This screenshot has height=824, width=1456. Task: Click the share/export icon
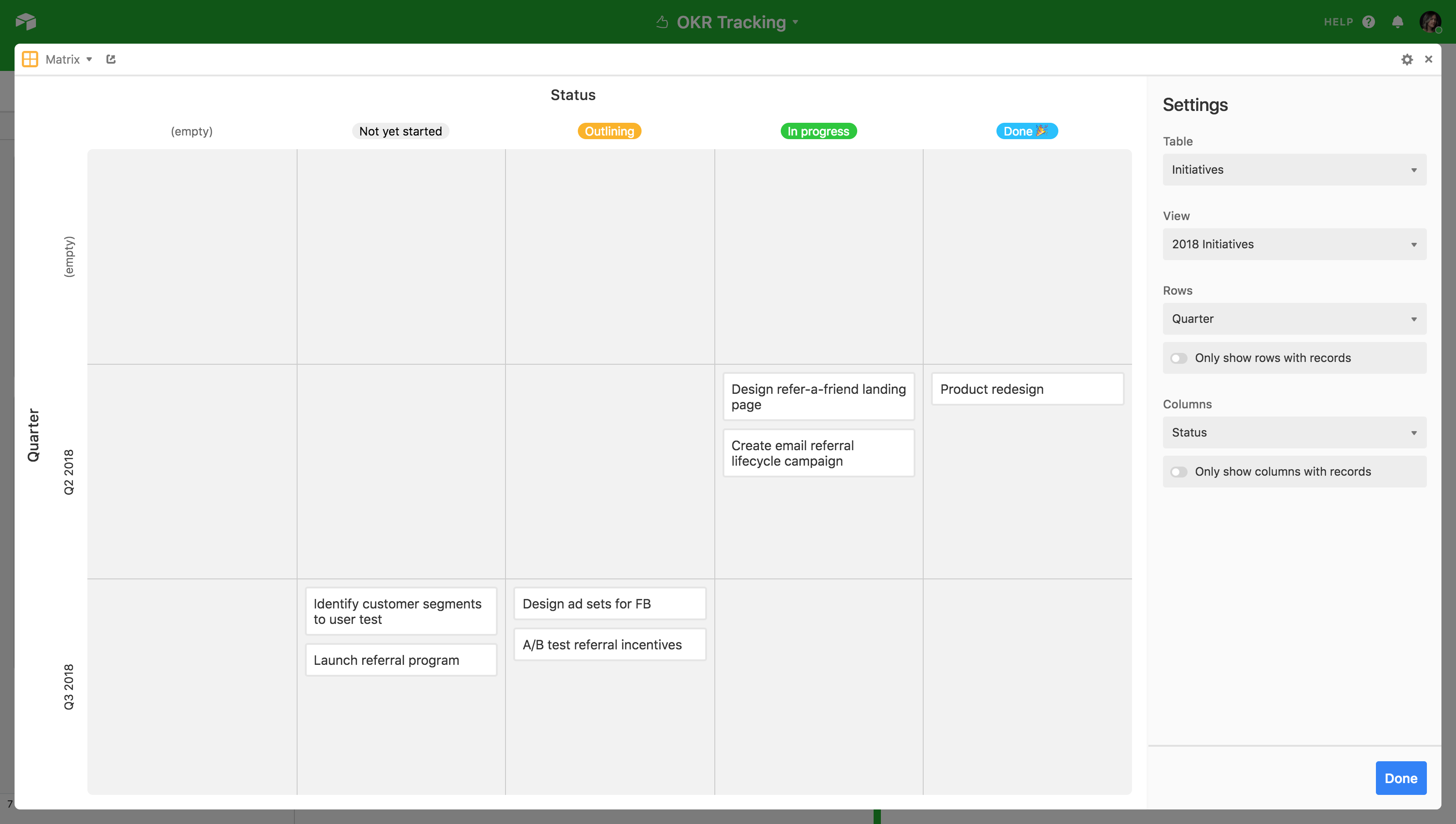click(110, 59)
